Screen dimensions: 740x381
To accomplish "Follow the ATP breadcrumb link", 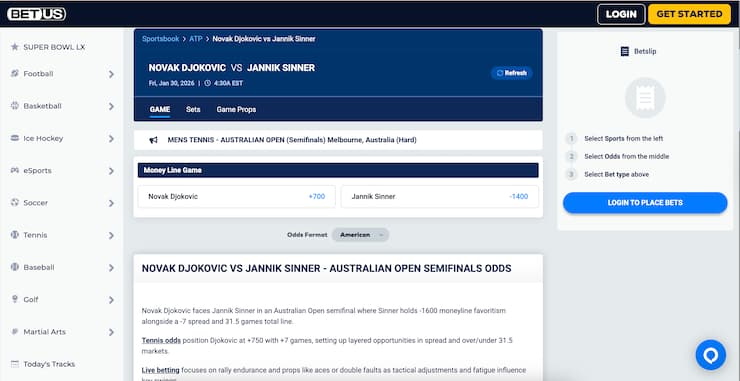I will coord(196,39).
